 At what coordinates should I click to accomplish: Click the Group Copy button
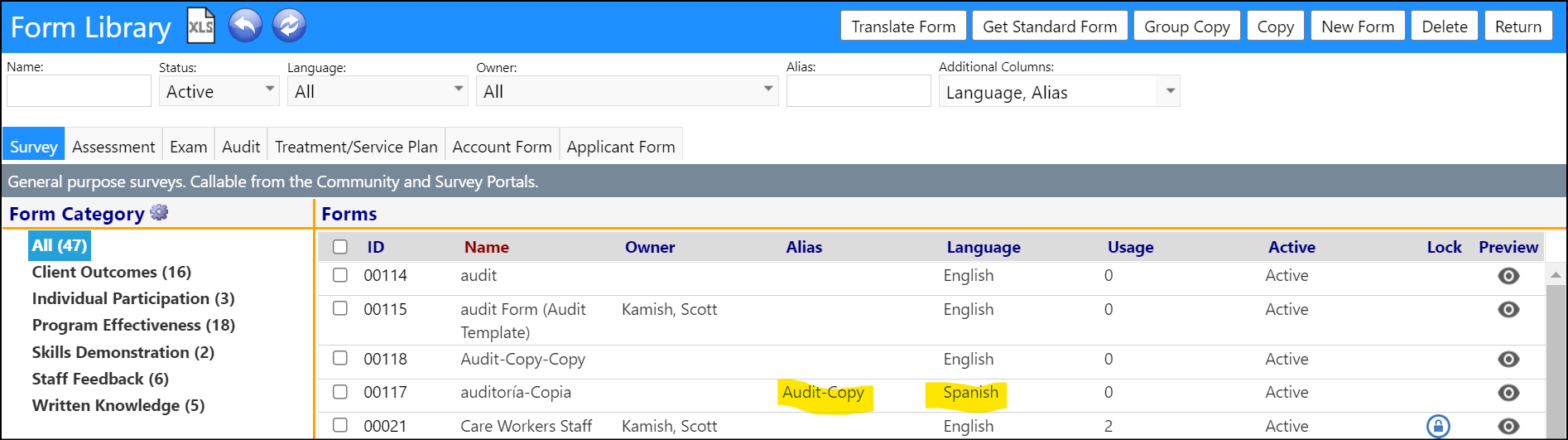[x=1187, y=27]
